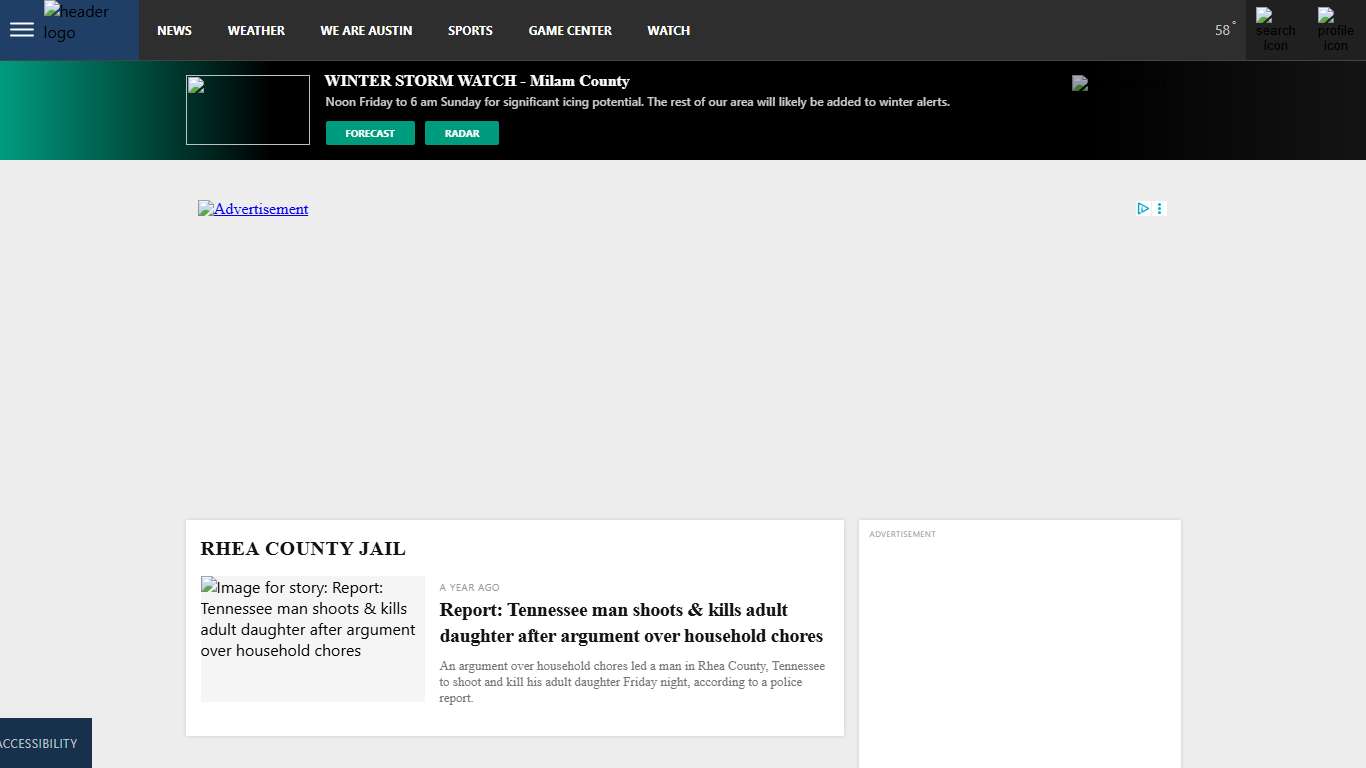Open site search via search icon
This screenshot has width=1366, height=768.
pyautogui.click(x=1275, y=30)
